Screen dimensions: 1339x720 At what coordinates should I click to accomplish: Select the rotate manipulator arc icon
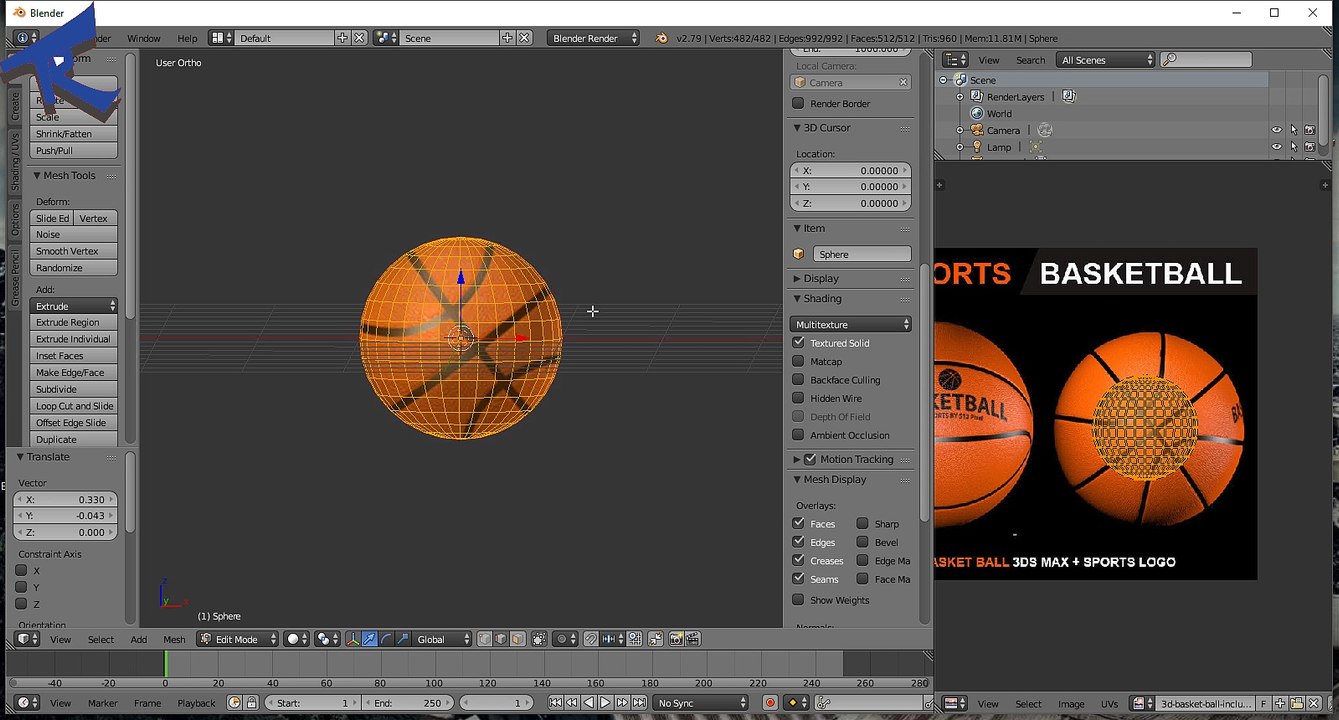pyautogui.click(x=386, y=639)
